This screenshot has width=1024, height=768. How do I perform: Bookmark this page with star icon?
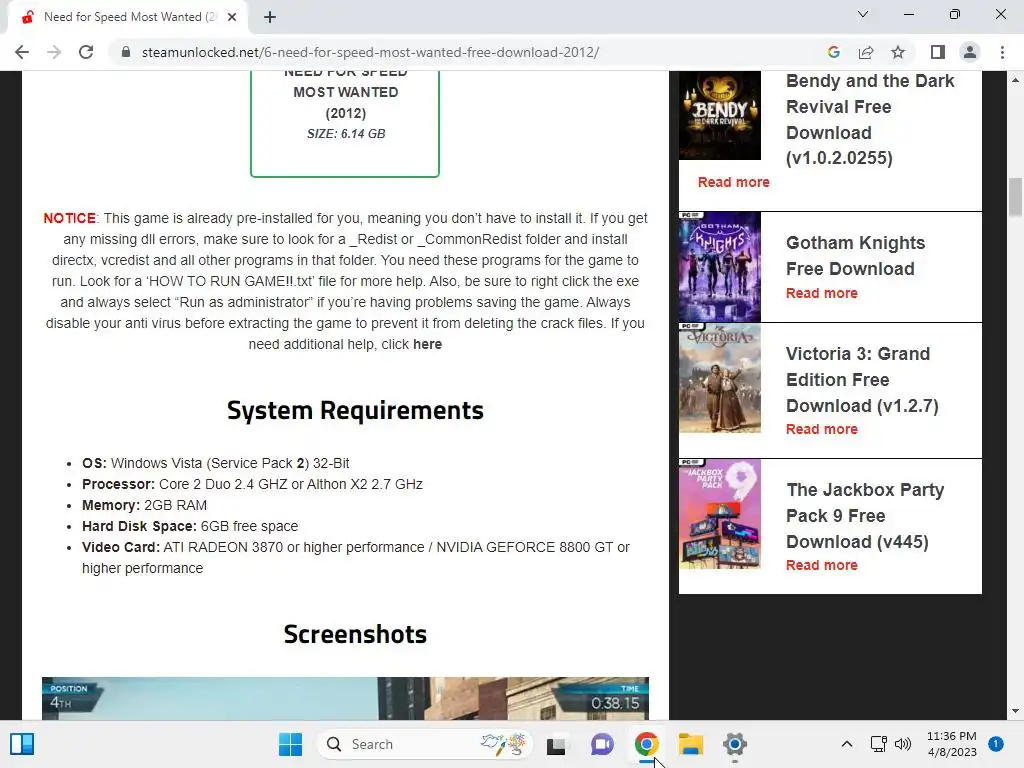[x=898, y=52]
